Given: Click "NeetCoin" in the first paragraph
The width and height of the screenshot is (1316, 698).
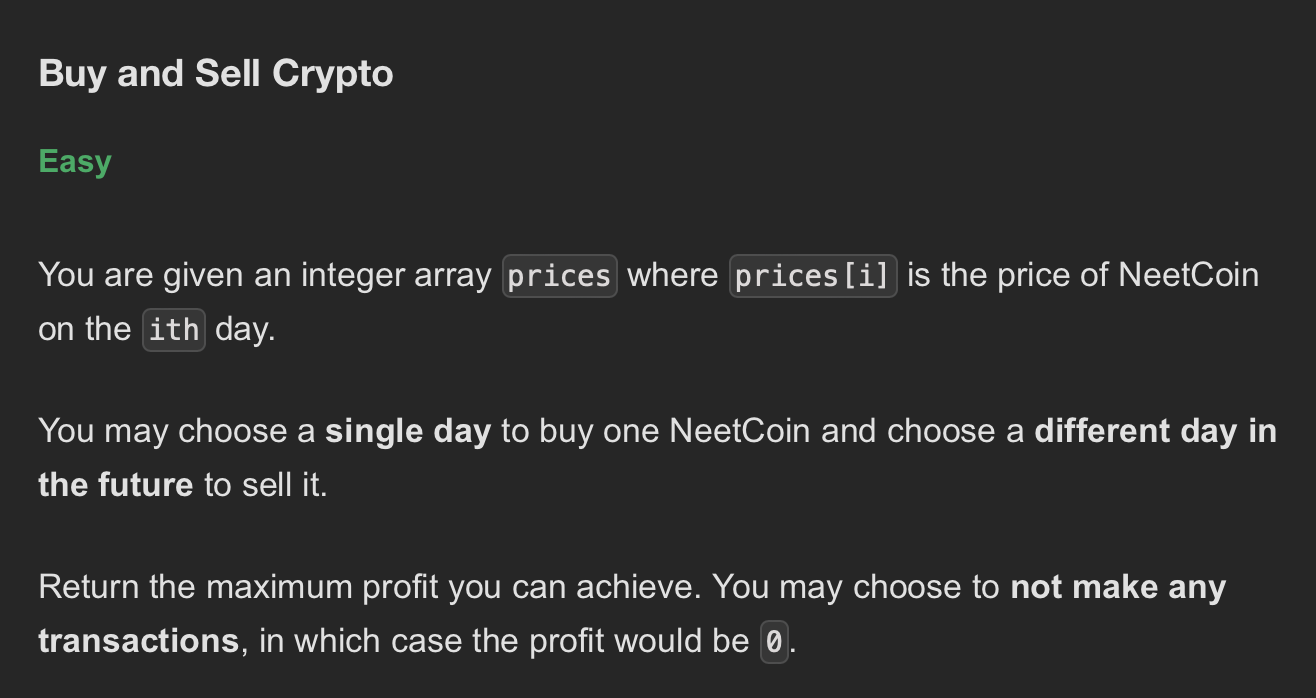Looking at the screenshot, I should [x=1189, y=275].
